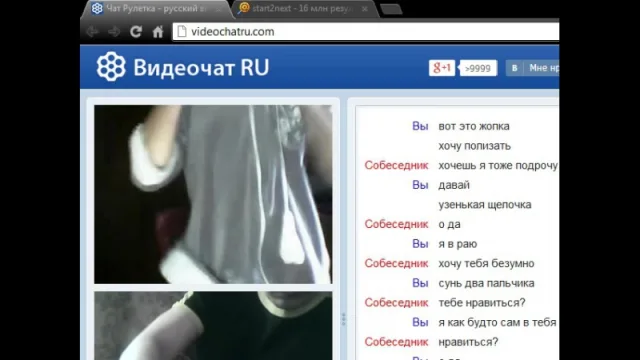Click the VK 'В' icon
This screenshot has height=360, width=640.
coord(514,68)
